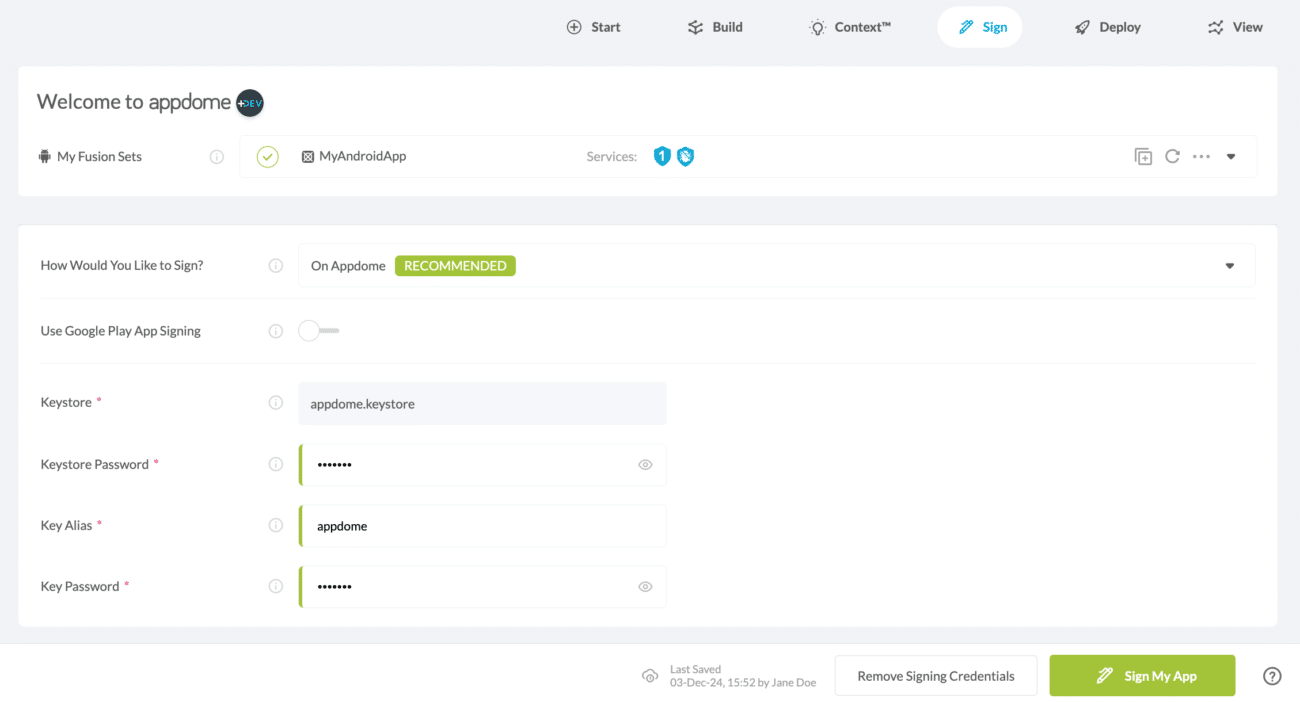Screen dimensions: 1300x702
Task: Open the Context tab
Action: pos(849,27)
